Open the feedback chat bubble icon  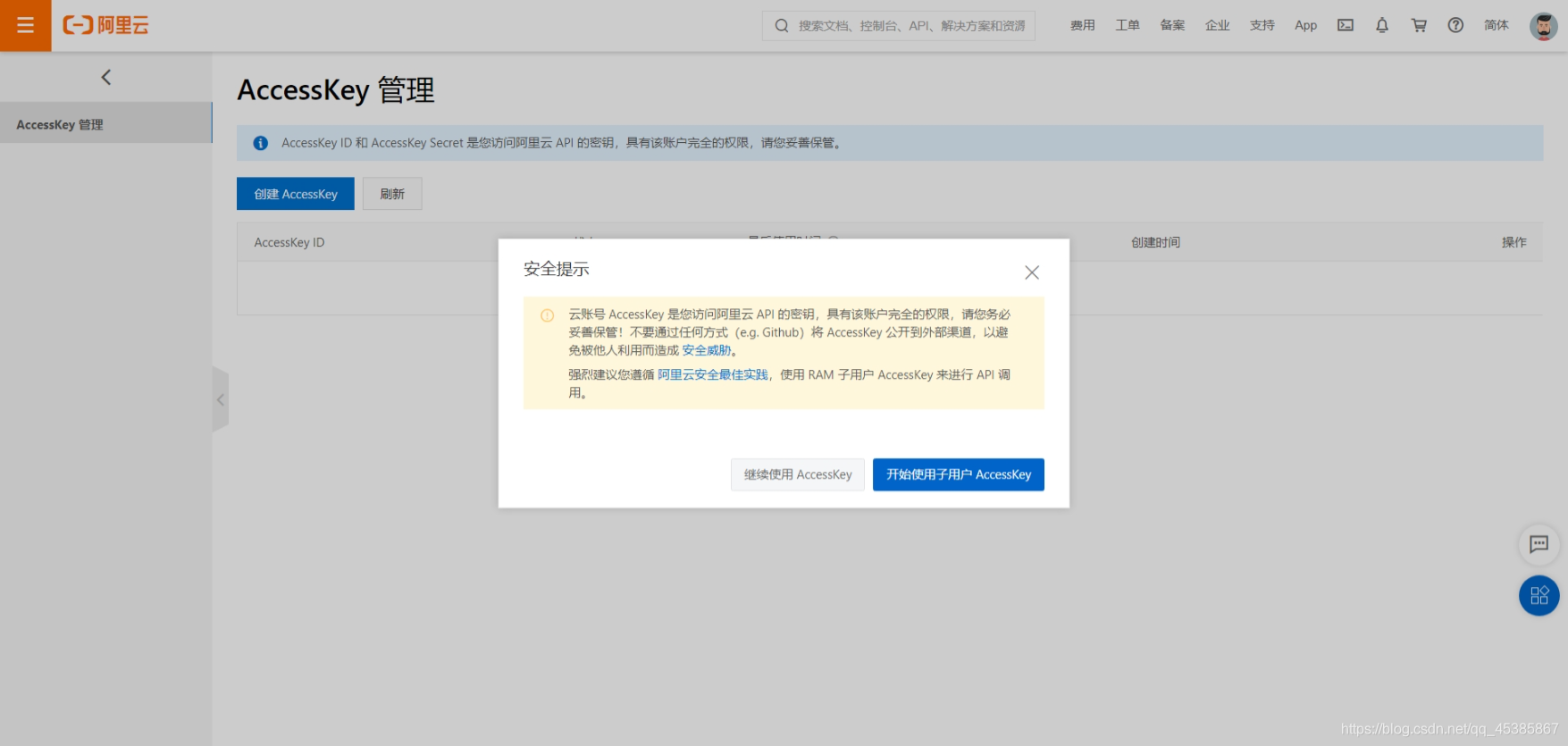point(1539,544)
